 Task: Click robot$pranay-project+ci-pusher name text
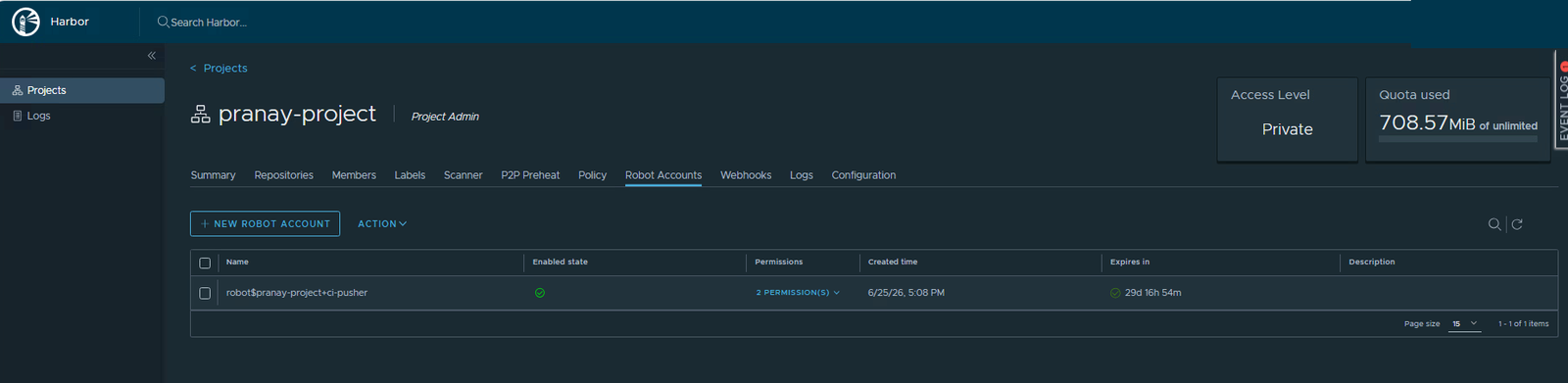[297, 293]
